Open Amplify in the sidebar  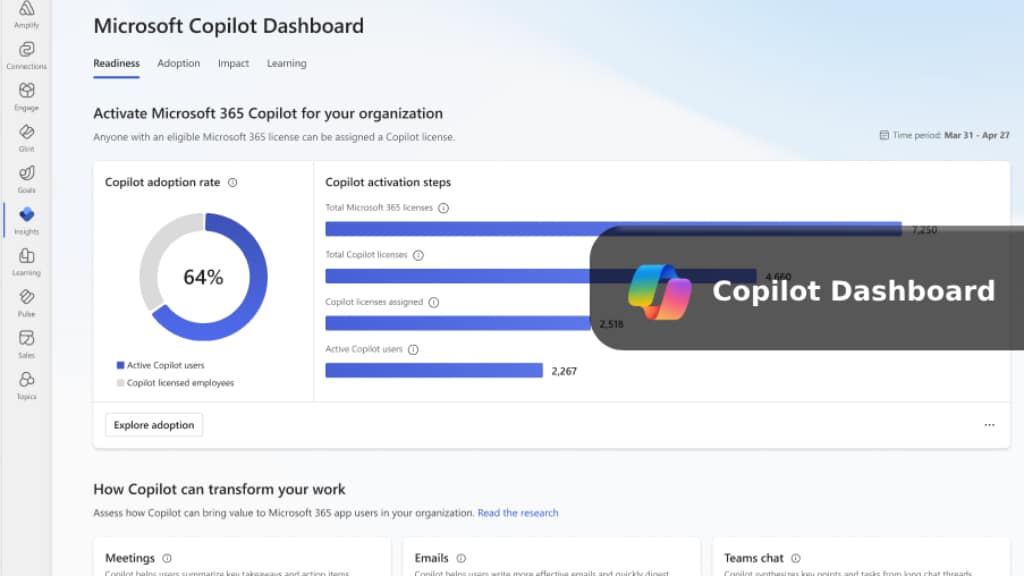click(x=26, y=14)
